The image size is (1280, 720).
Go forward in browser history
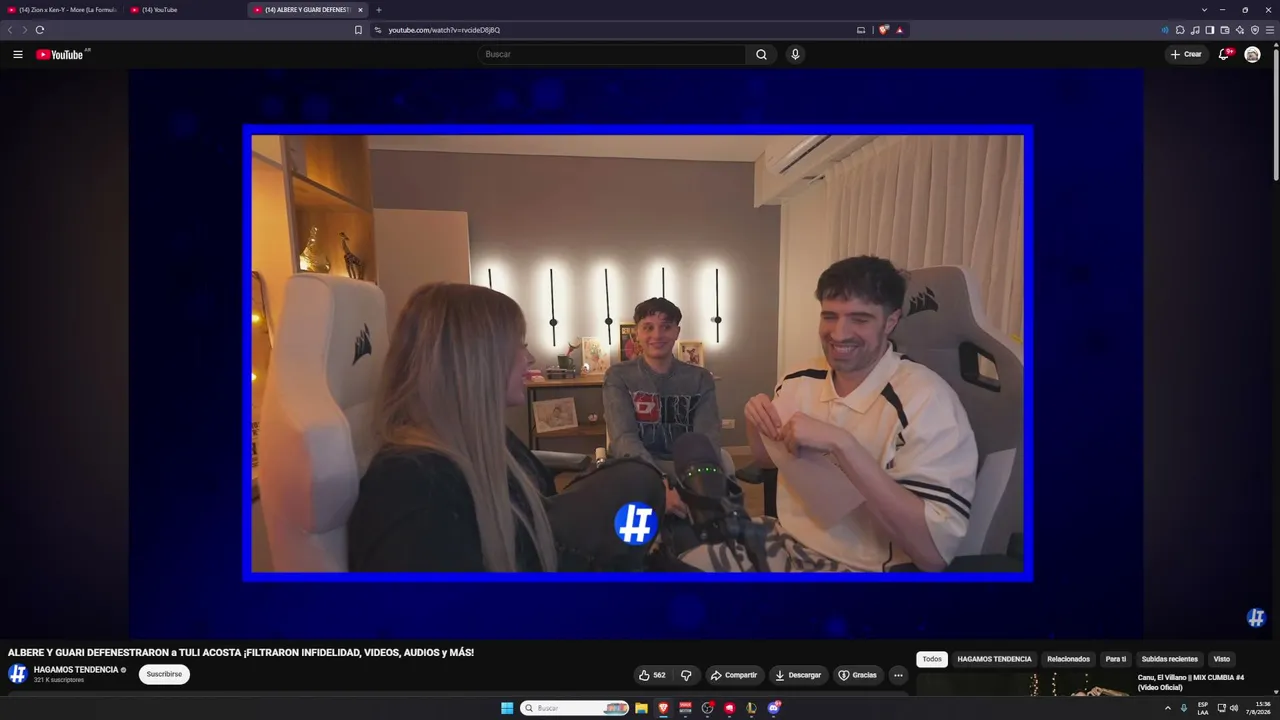(24, 30)
